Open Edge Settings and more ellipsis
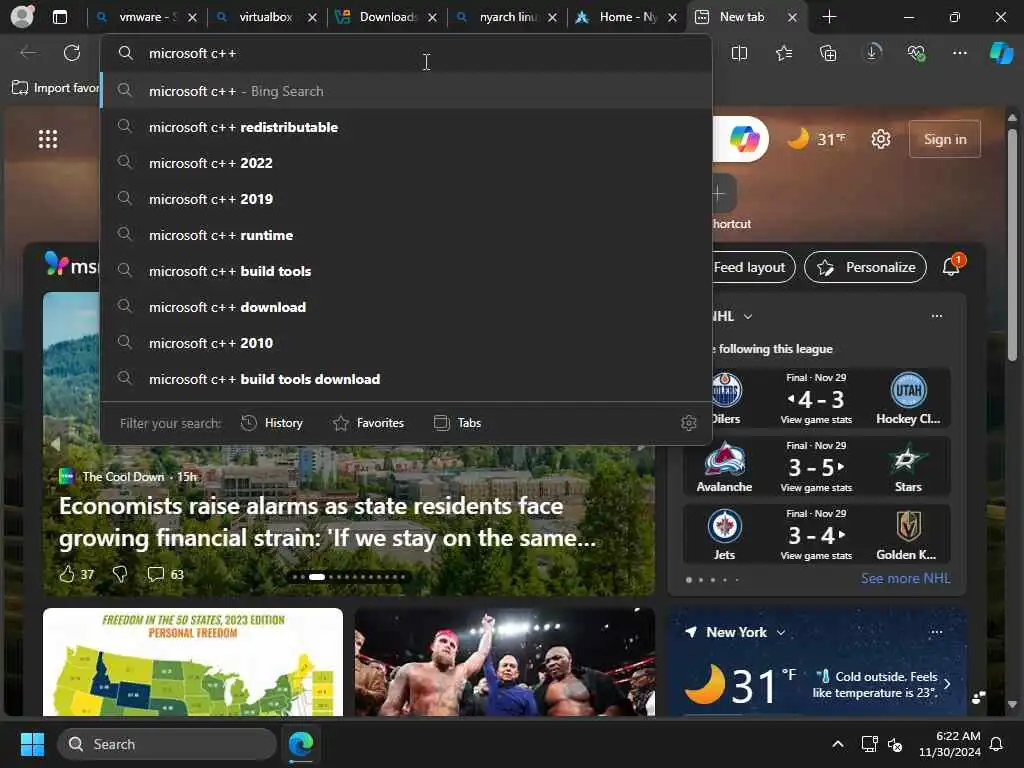The height and width of the screenshot is (768, 1024). click(960, 53)
